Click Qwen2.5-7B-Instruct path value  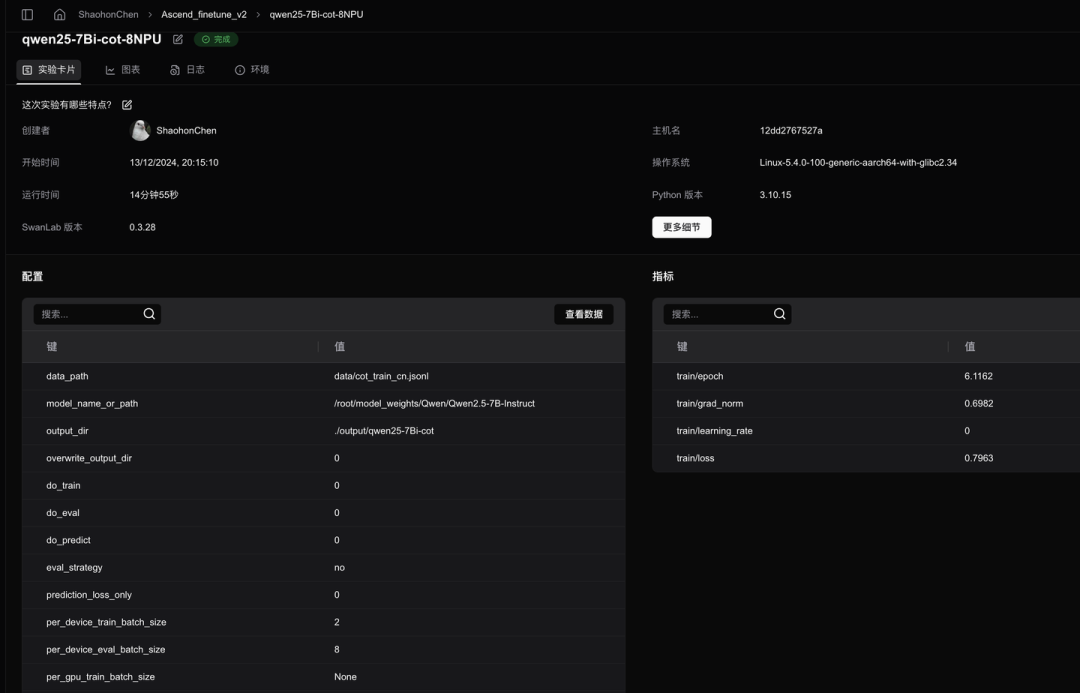tap(435, 404)
